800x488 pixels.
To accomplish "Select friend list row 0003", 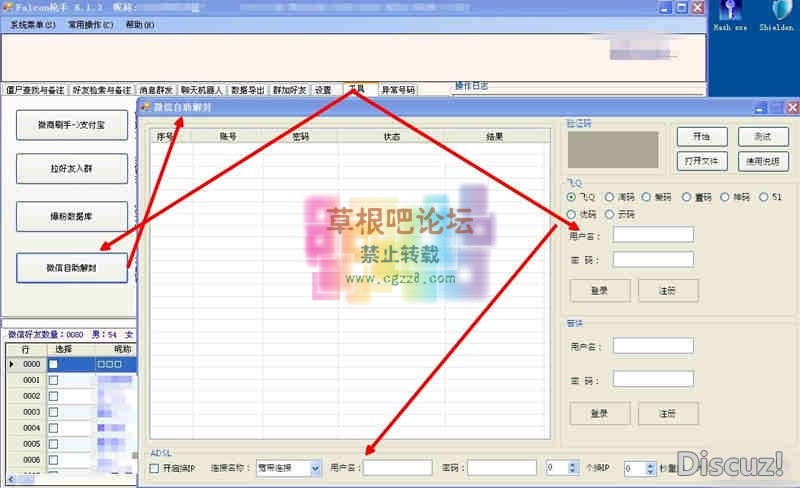I will (x=71, y=411).
